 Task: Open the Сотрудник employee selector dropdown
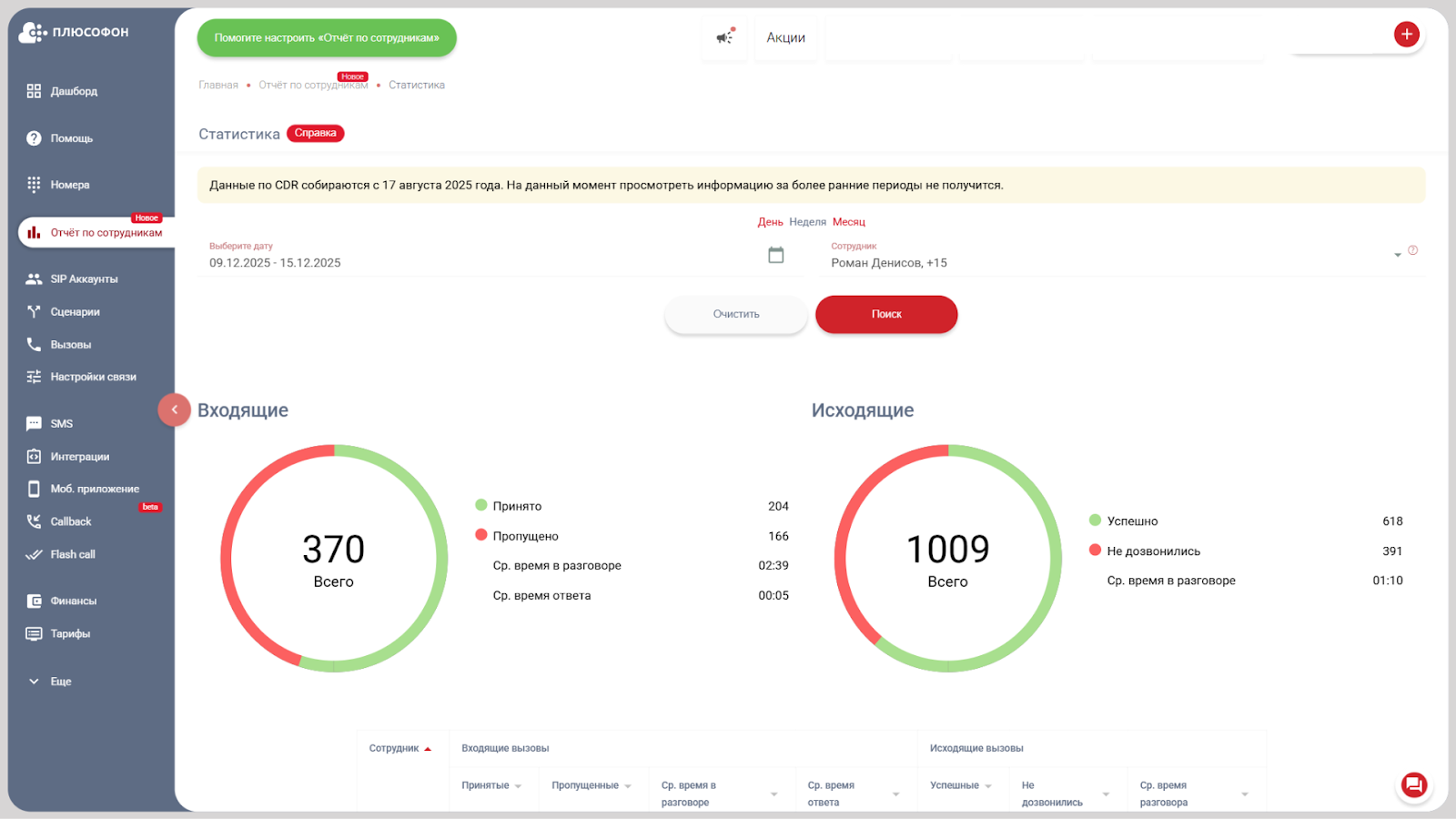[x=1399, y=255]
